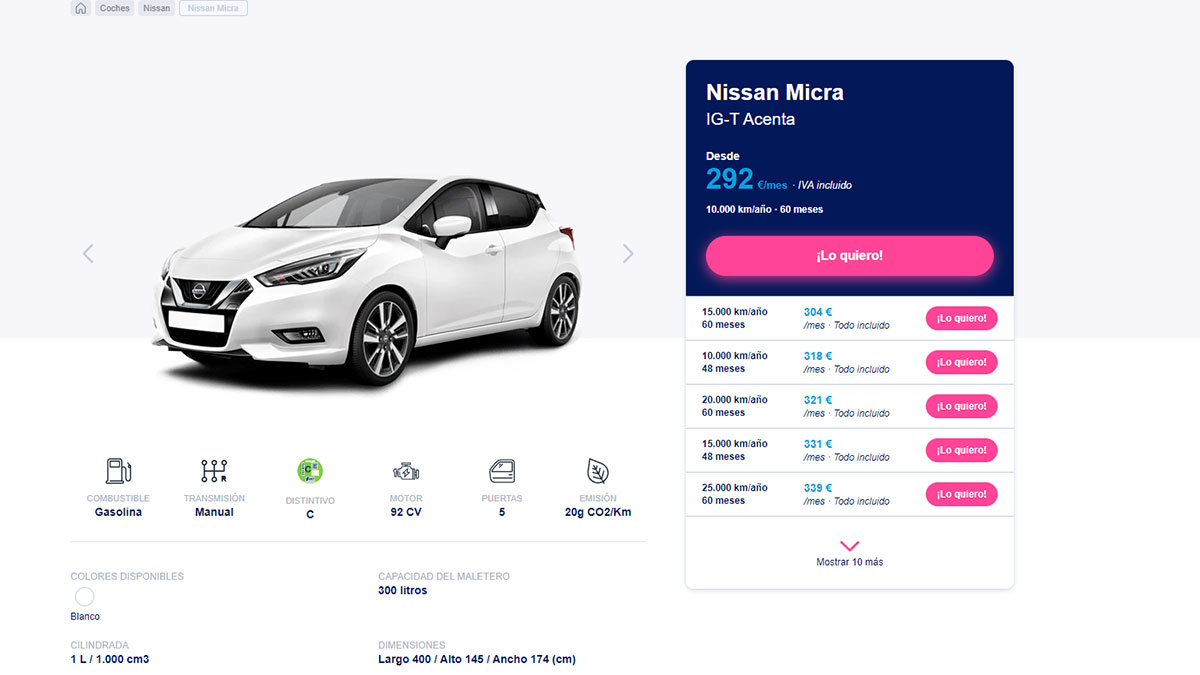Click the car door Puertas icon
Viewport: 1200px width, 675px height.
click(502, 471)
